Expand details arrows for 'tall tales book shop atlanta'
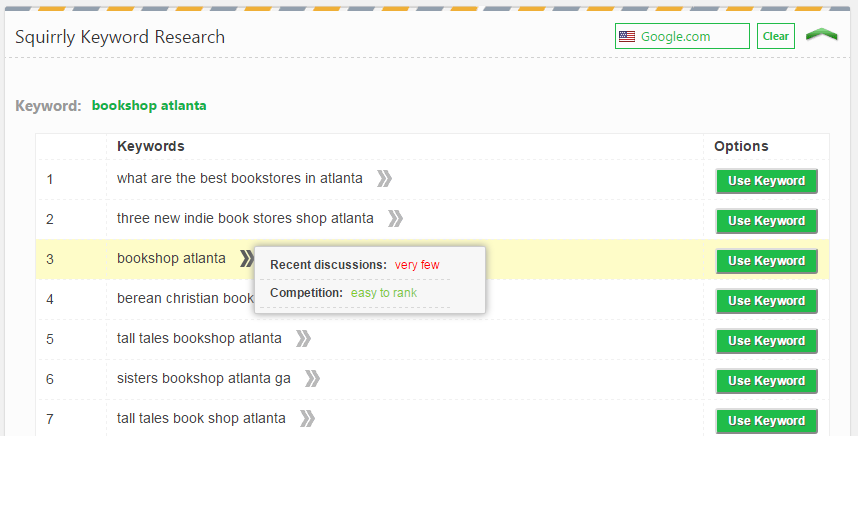 308,419
